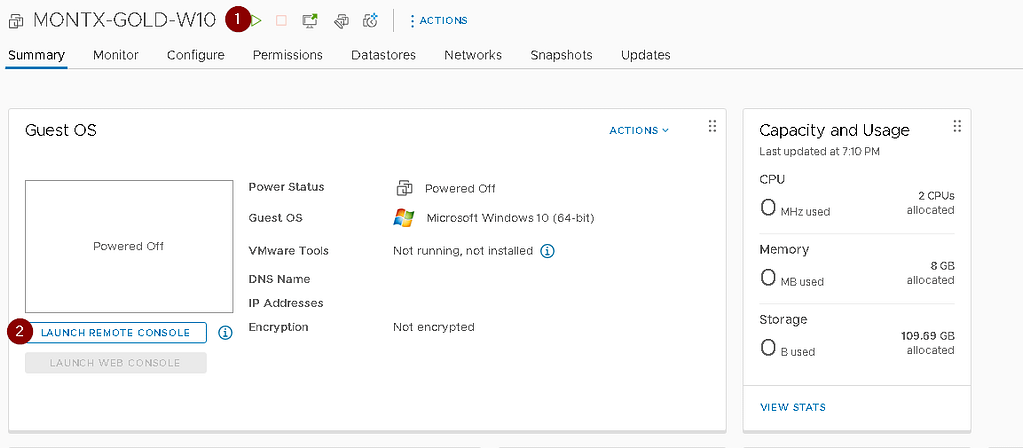
Task: Open the Configure tab
Action: click(x=196, y=55)
